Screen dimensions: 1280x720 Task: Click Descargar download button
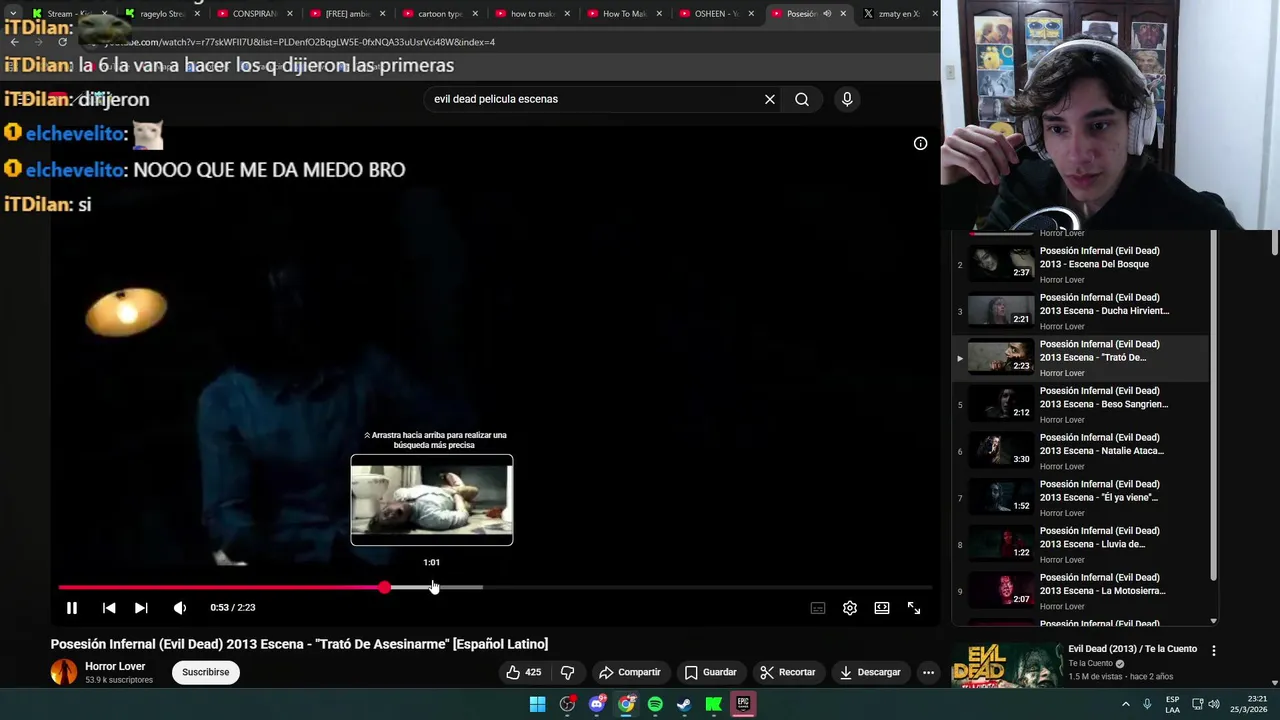tap(870, 672)
